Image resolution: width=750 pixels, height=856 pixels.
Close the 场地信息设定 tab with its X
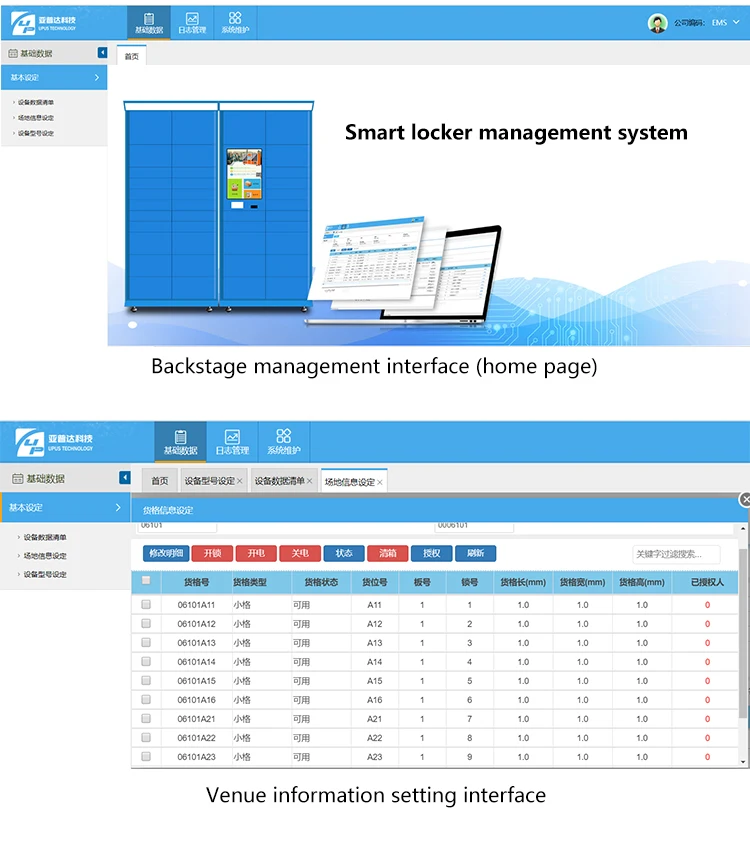pyautogui.click(x=379, y=482)
